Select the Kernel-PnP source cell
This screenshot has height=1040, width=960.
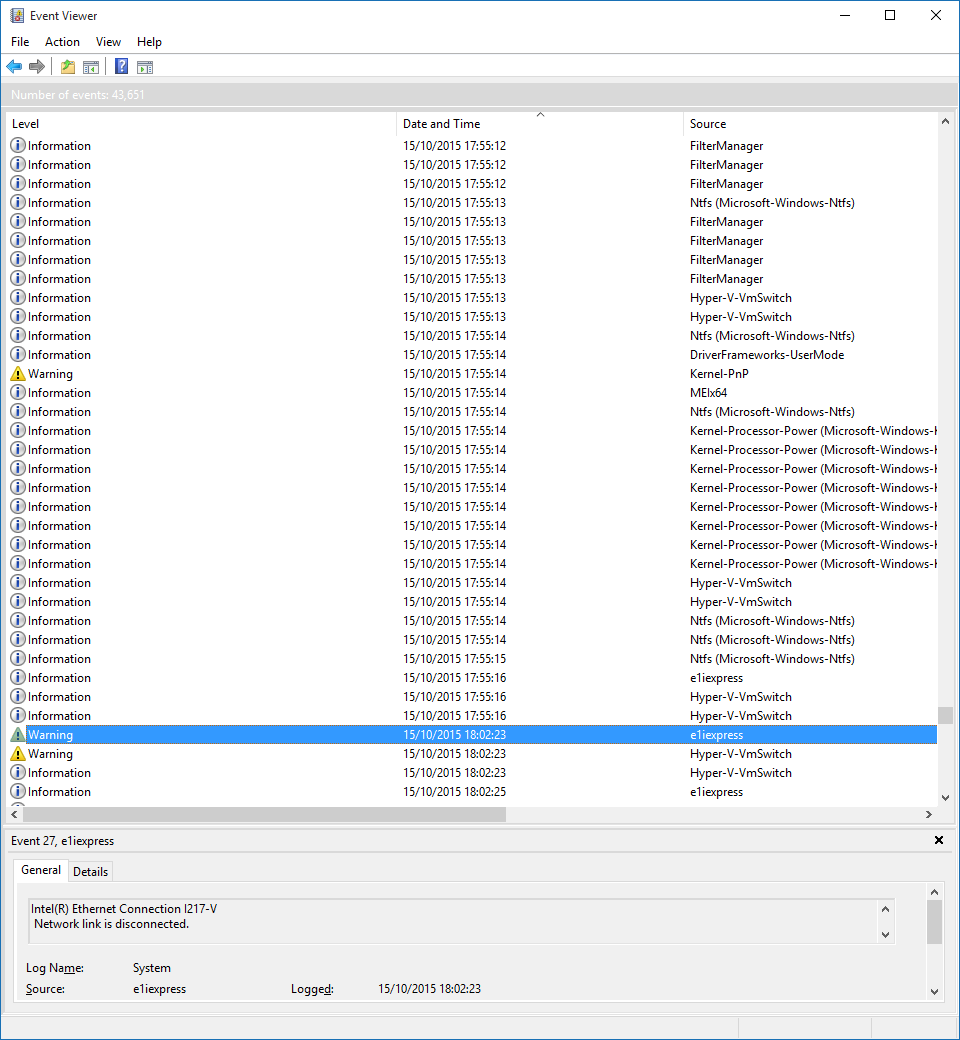pyautogui.click(x=719, y=373)
